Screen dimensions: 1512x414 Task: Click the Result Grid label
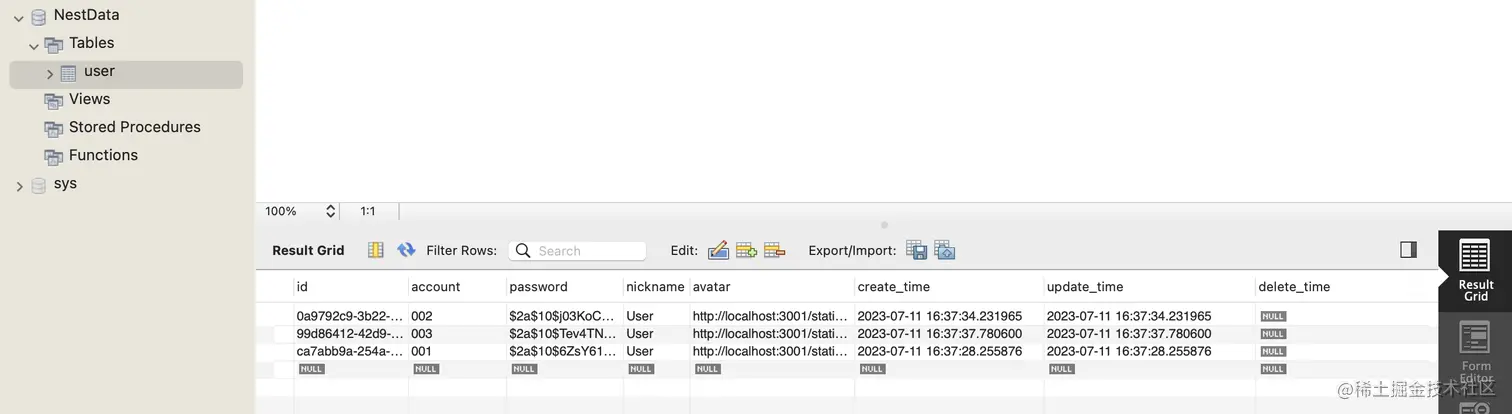pos(308,251)
